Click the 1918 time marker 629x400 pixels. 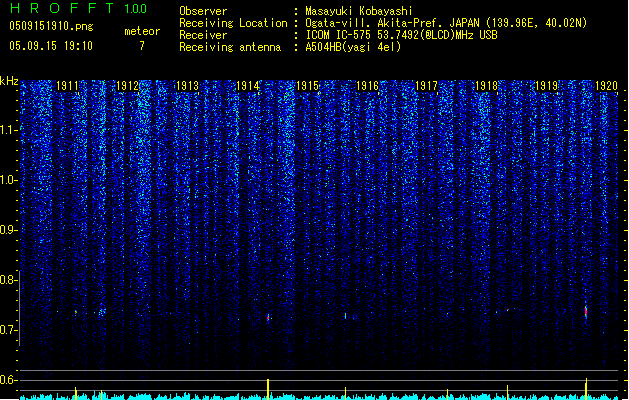point(486,86)
